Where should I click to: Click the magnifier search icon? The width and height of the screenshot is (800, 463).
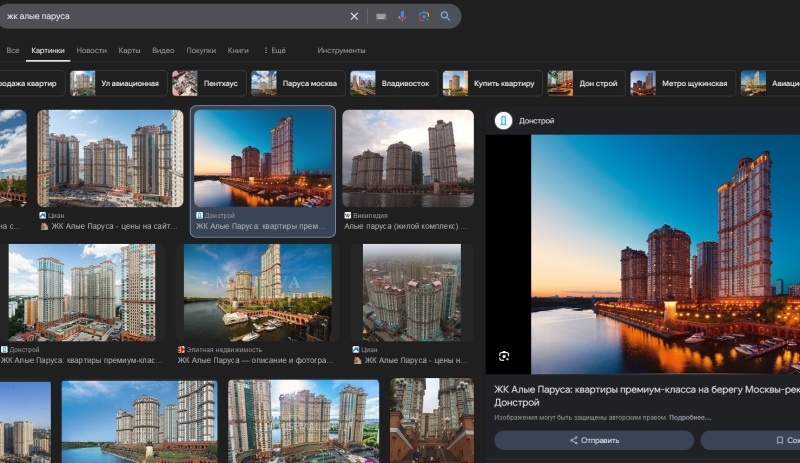pyautogui.click(x=445, y=16)
